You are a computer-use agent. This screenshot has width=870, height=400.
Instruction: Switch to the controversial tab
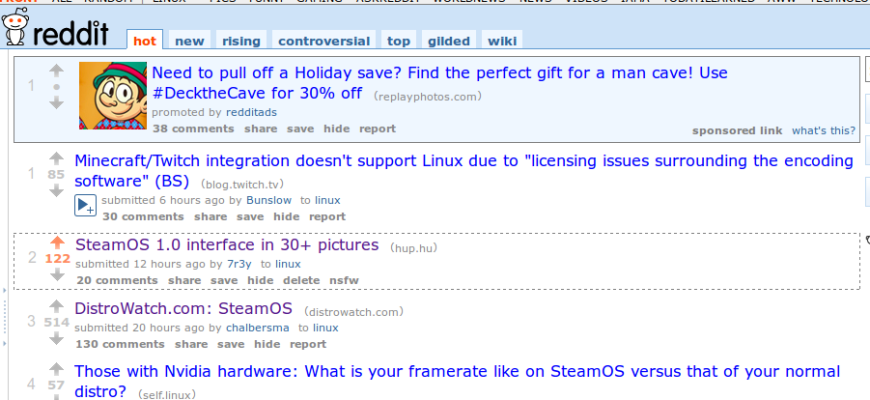(324, 41)
